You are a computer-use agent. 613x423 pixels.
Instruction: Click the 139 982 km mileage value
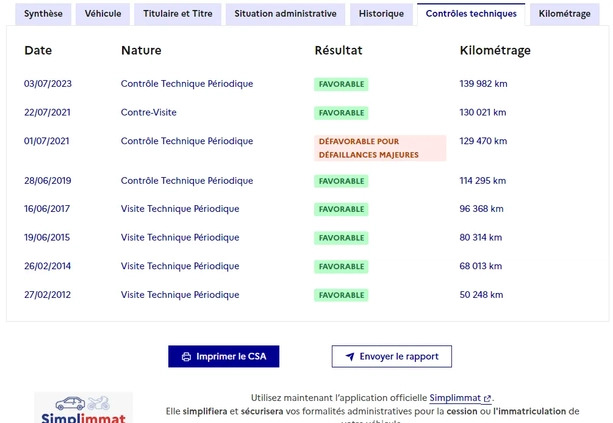(x=483, y=84)
